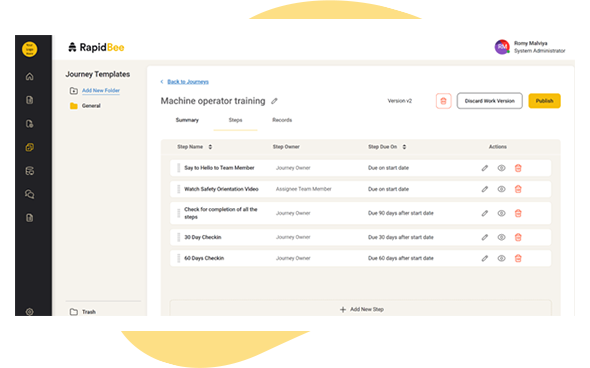Click the RapidBee logo
The image size is (590, 368).
tap(96, 47)
